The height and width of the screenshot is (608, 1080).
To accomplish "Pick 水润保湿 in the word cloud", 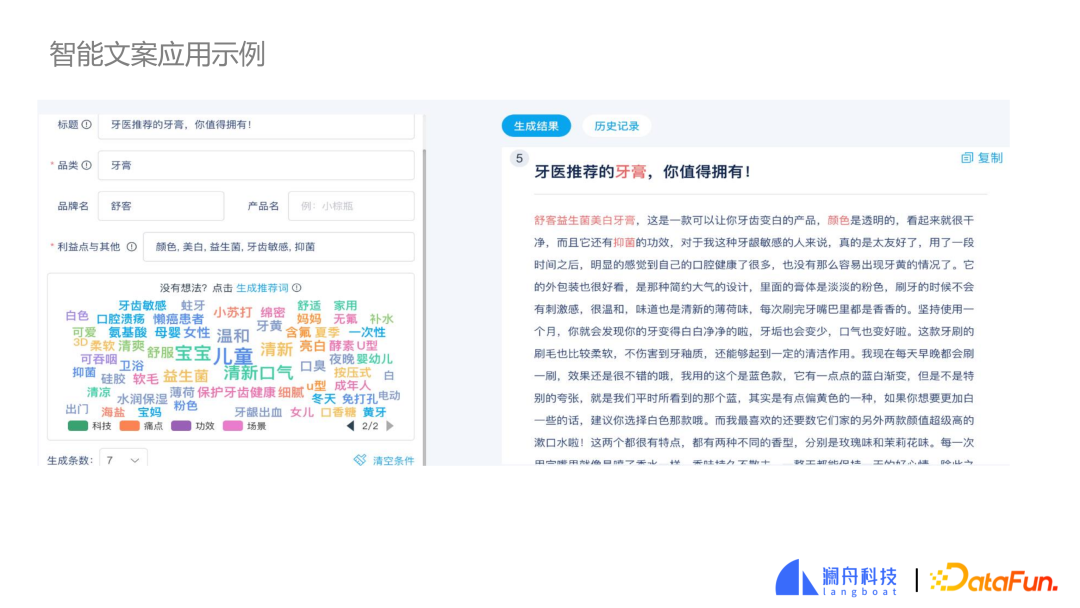I will (x=142, y=399).
